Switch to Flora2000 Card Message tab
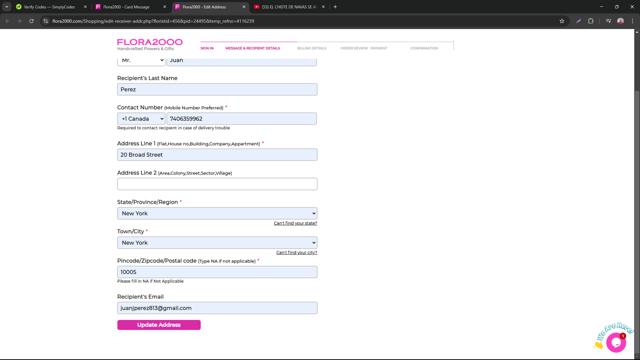Screen dimensions: 640x360 pos(129,7)
